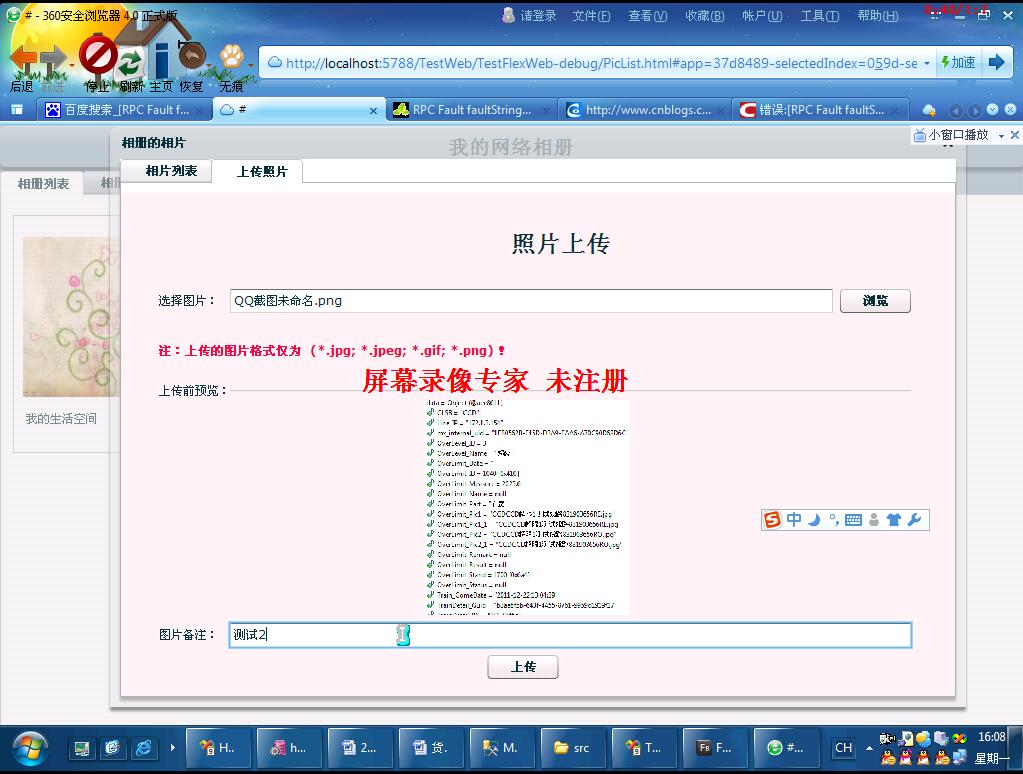
Task: Open dropdown arrow next to 无痕 icon
Action: tap(251, 65)
